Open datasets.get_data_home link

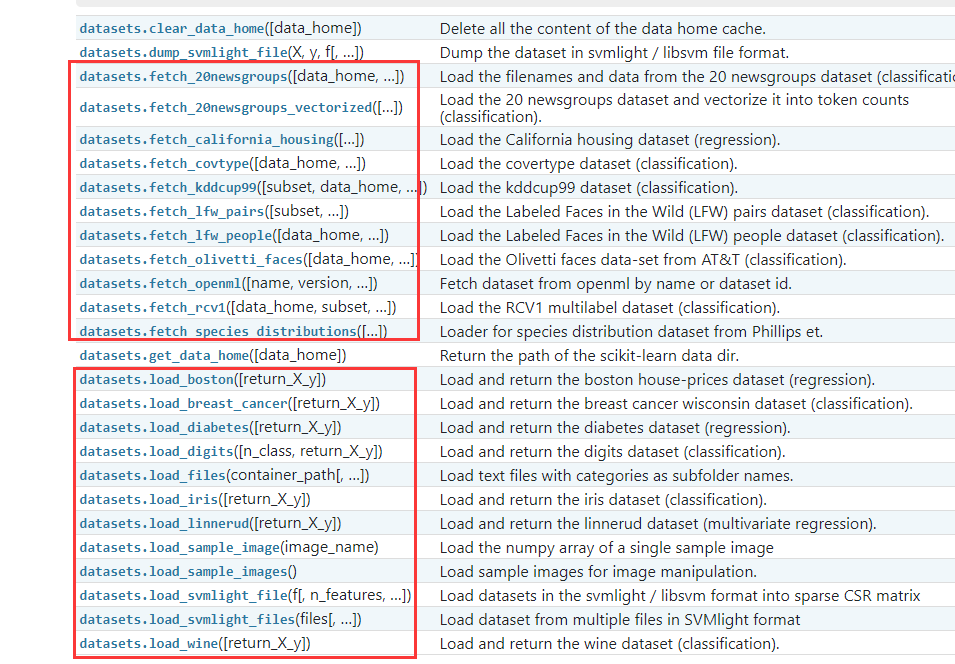[164, 356]
